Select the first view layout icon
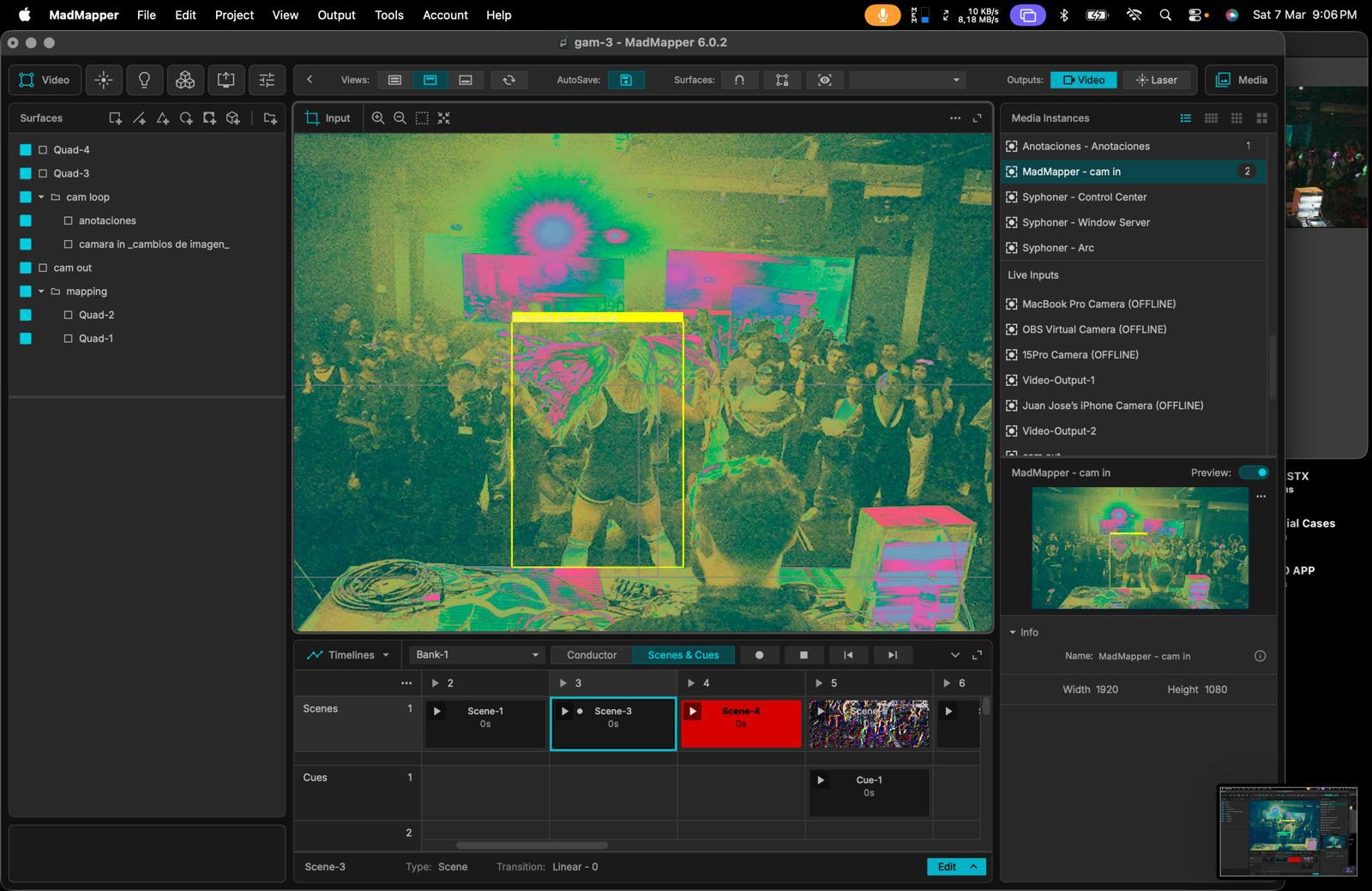The image size is (1372, 891). (x=394, y=80)
